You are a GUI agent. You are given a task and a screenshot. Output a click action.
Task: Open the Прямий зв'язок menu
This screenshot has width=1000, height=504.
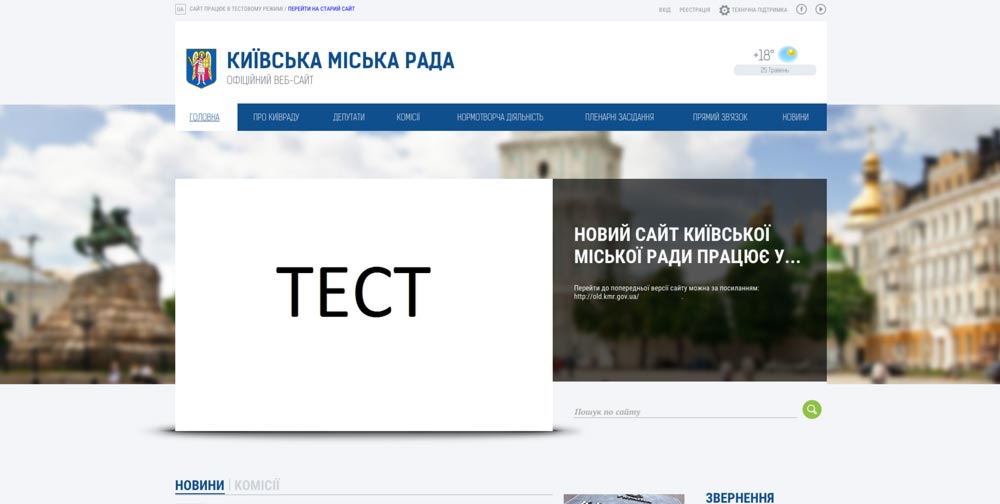click(x=720, y=117)
